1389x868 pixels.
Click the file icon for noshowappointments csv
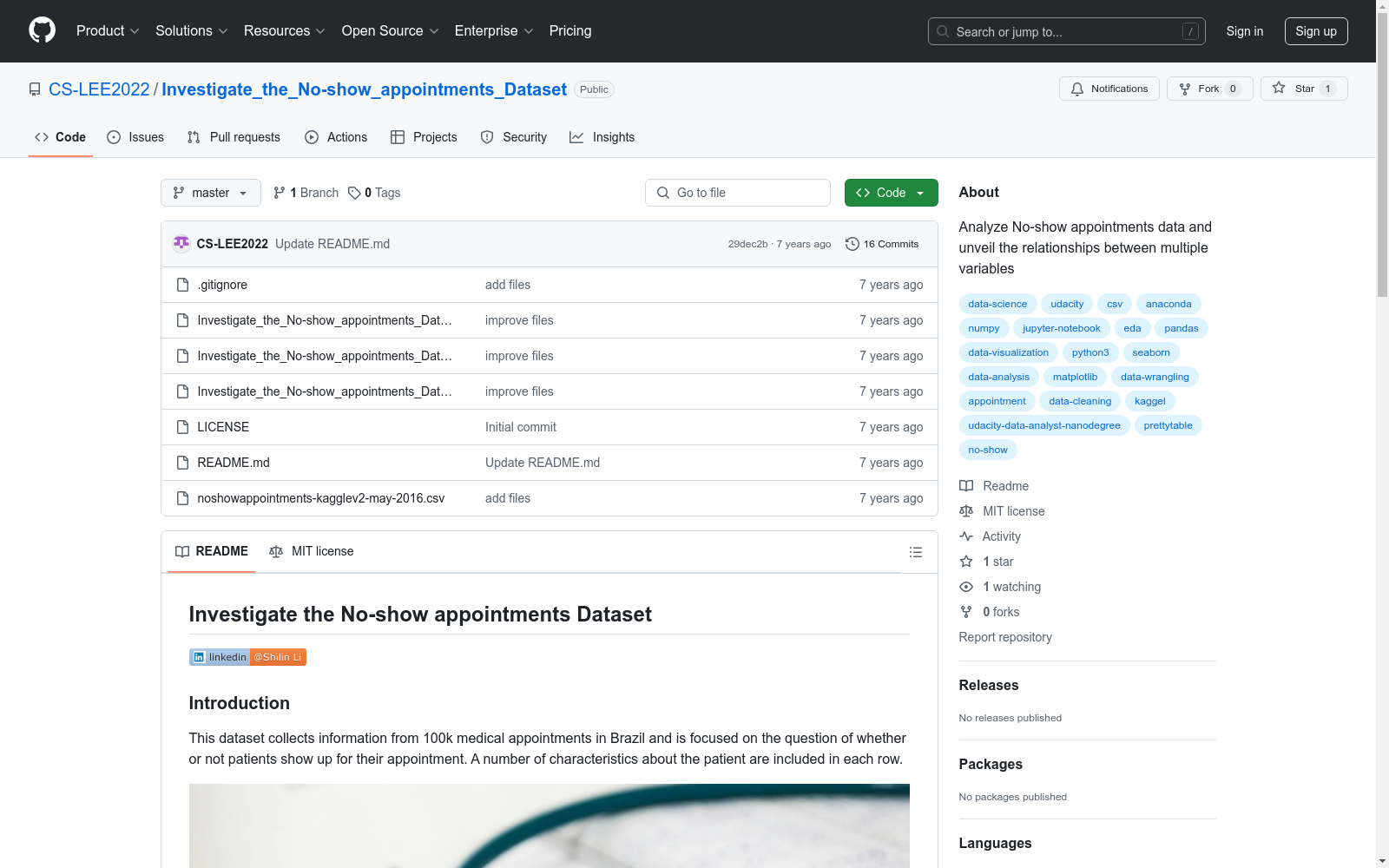[182, 498]
